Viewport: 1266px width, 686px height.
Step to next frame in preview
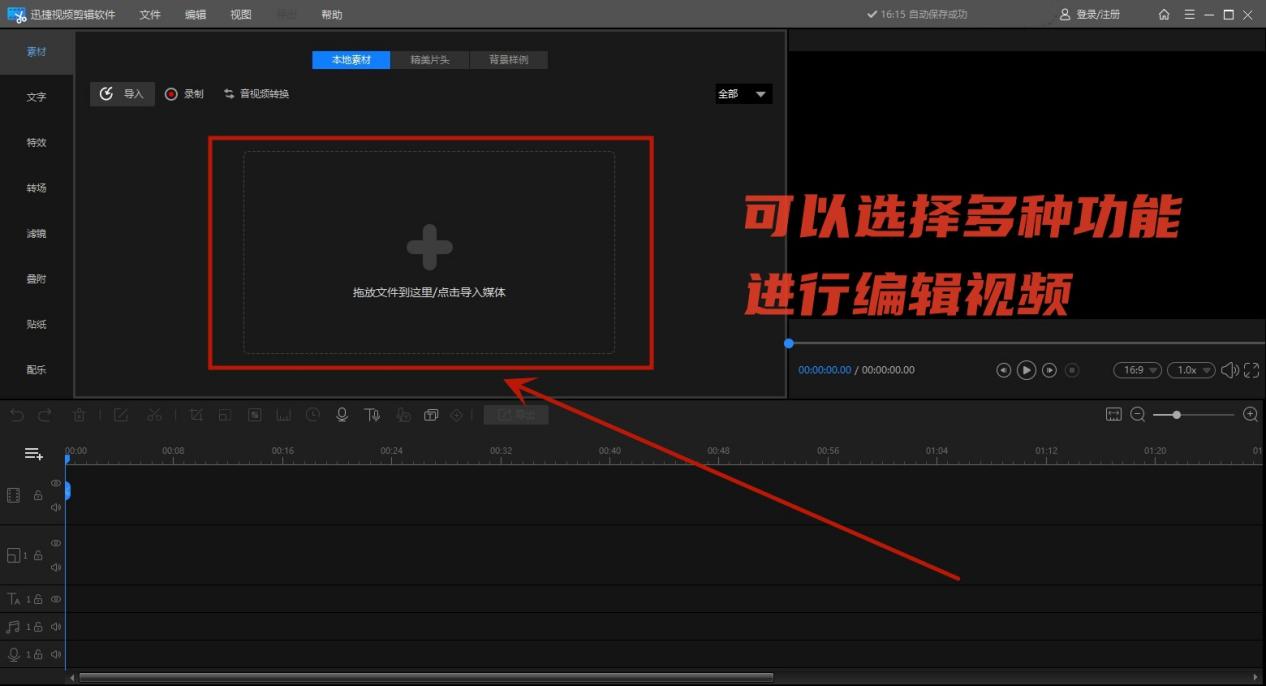pos(1049,370)
